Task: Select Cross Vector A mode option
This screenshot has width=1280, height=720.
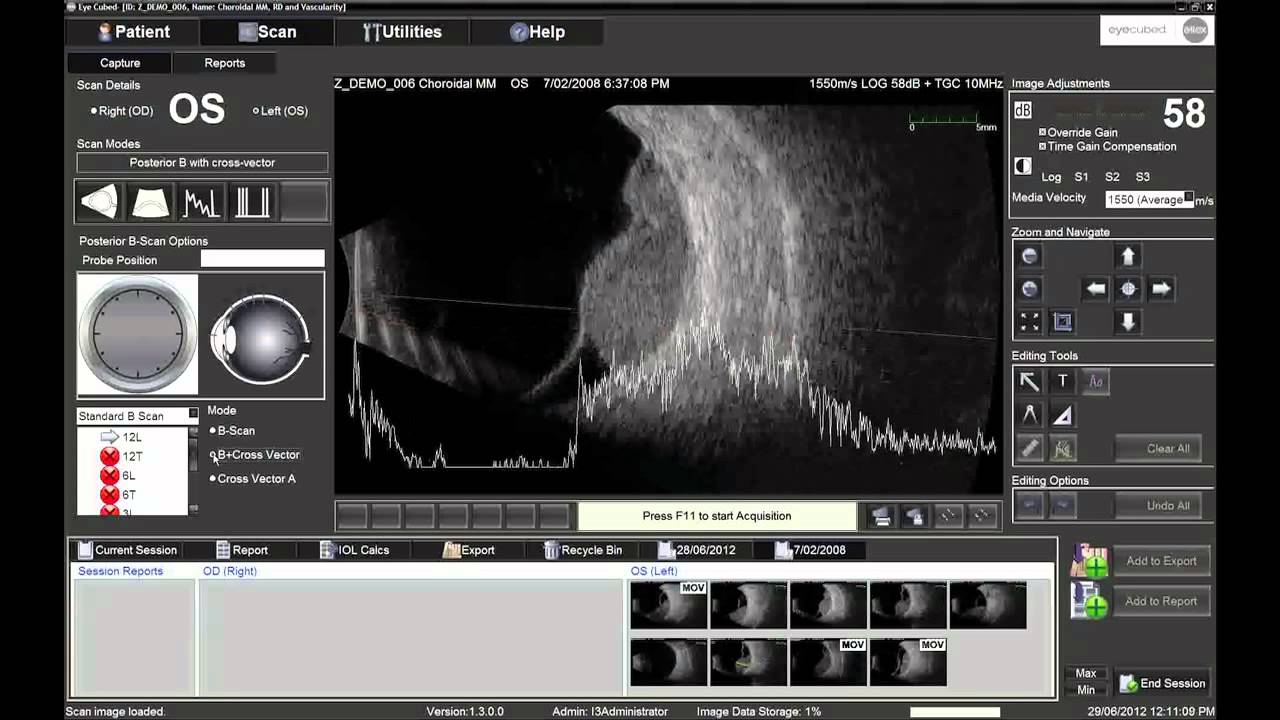Action: (x=252, y=479)
